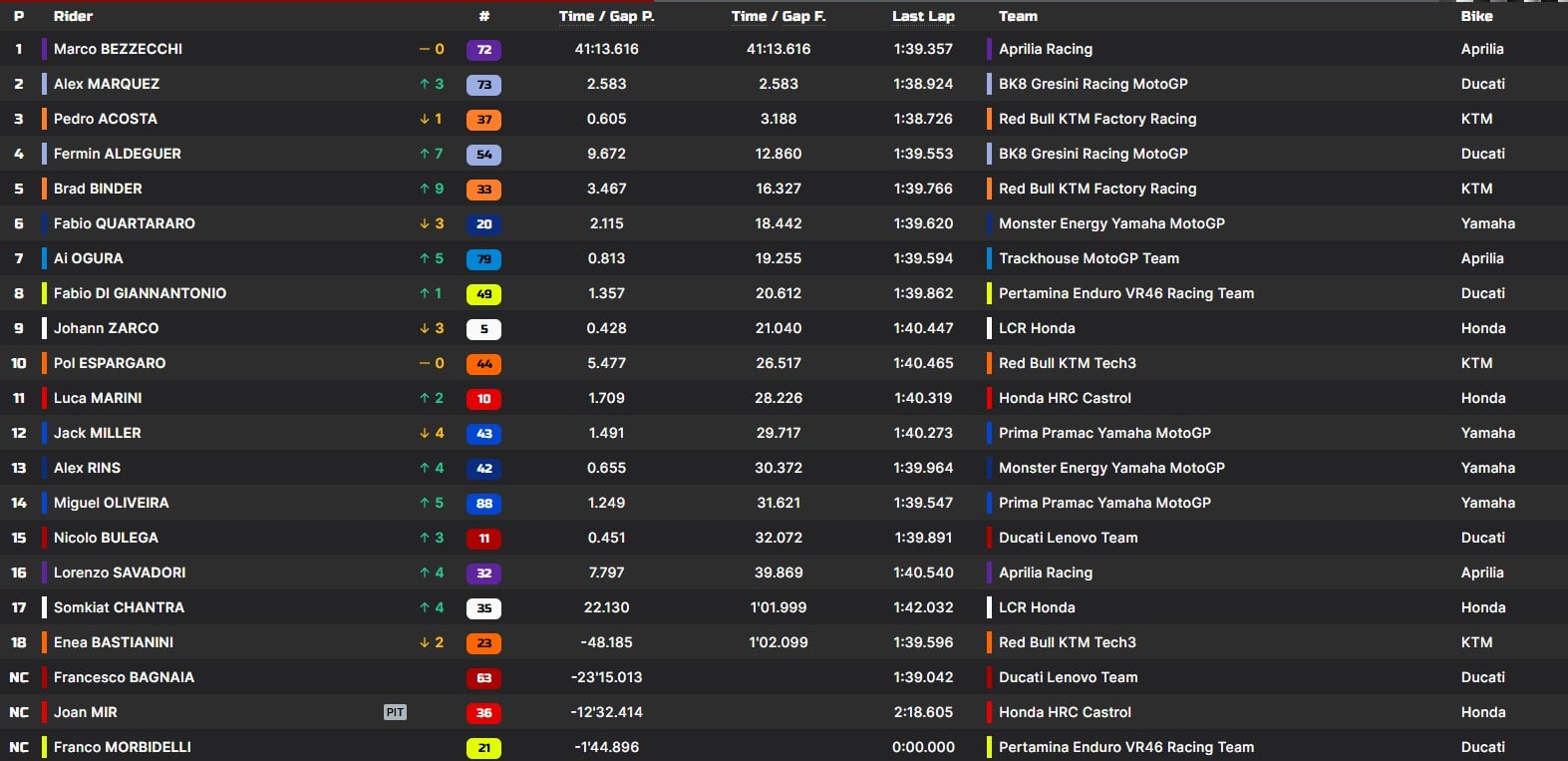
Task: Click the white 5 badge for Zarco
Action: (483, 329)
